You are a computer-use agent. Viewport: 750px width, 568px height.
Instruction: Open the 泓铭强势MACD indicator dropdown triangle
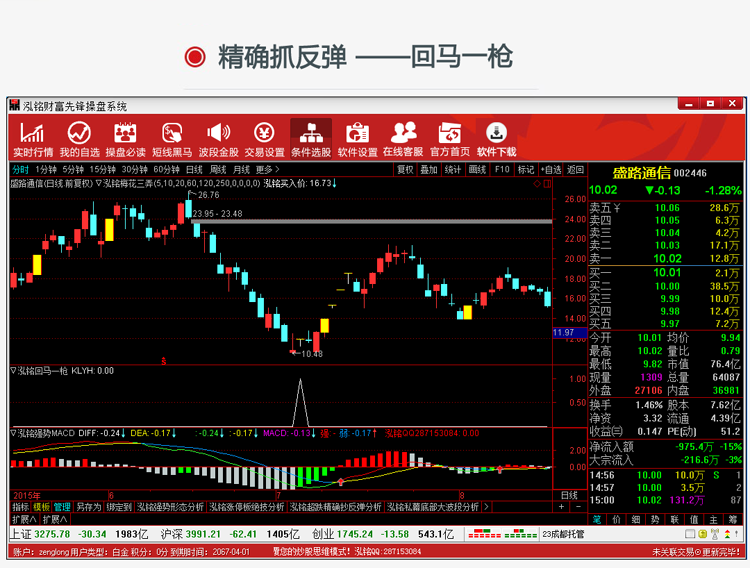click(x=12, y=434)
